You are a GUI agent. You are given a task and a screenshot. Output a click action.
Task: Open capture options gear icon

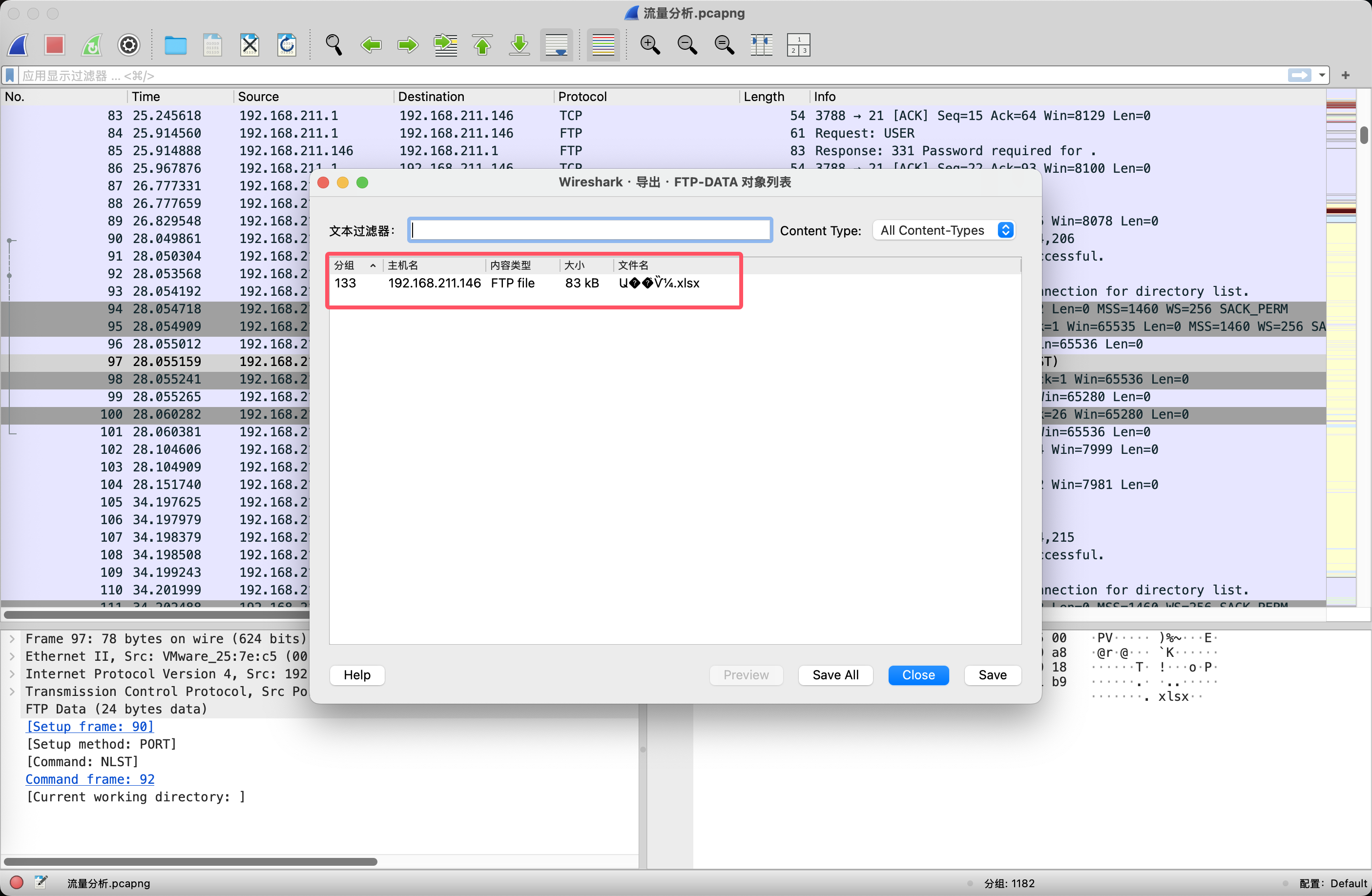coord(129,45)
